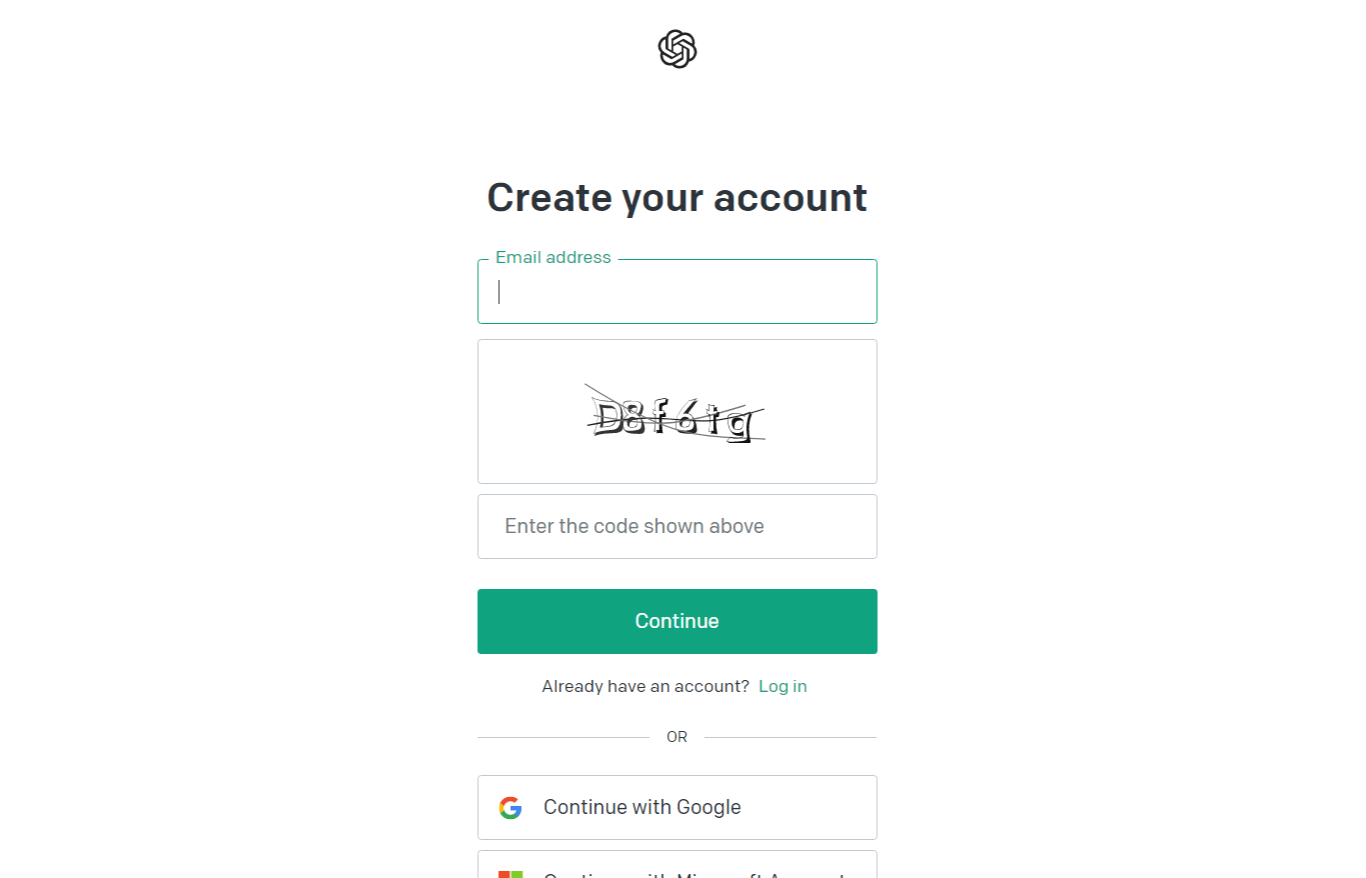Focus the captcha code entry field
Viewport: 1366px width, 878px height.
pyautogui.click(x=677, y=526)
